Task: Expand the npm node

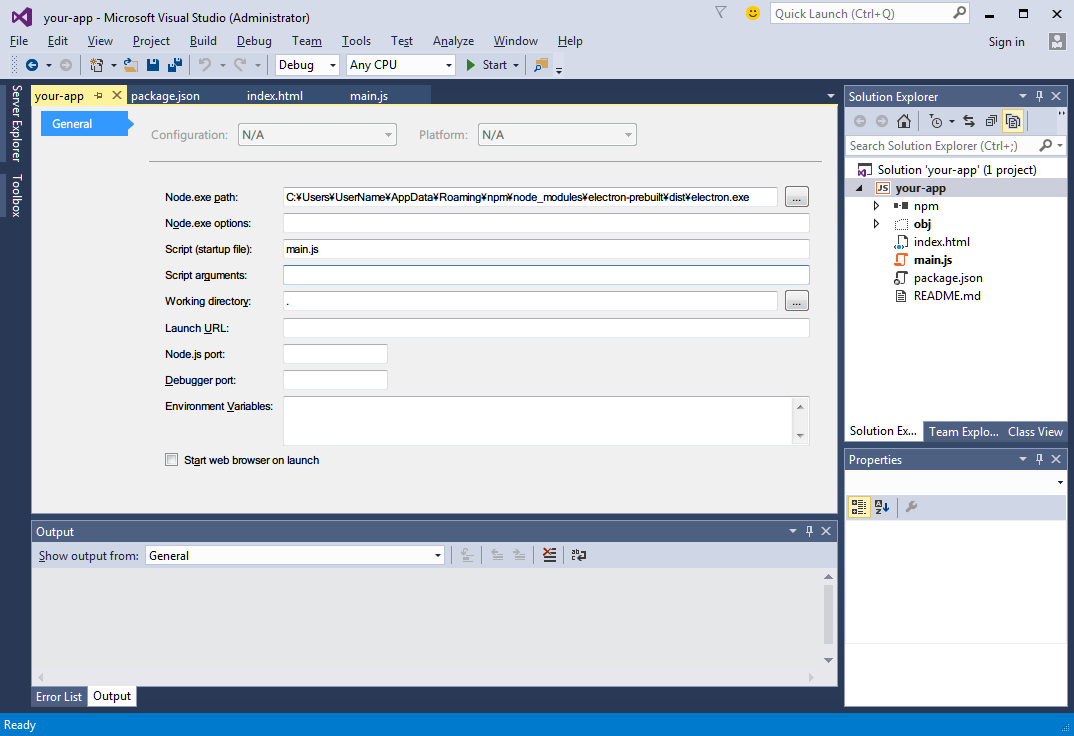Action: pos(876,206)
